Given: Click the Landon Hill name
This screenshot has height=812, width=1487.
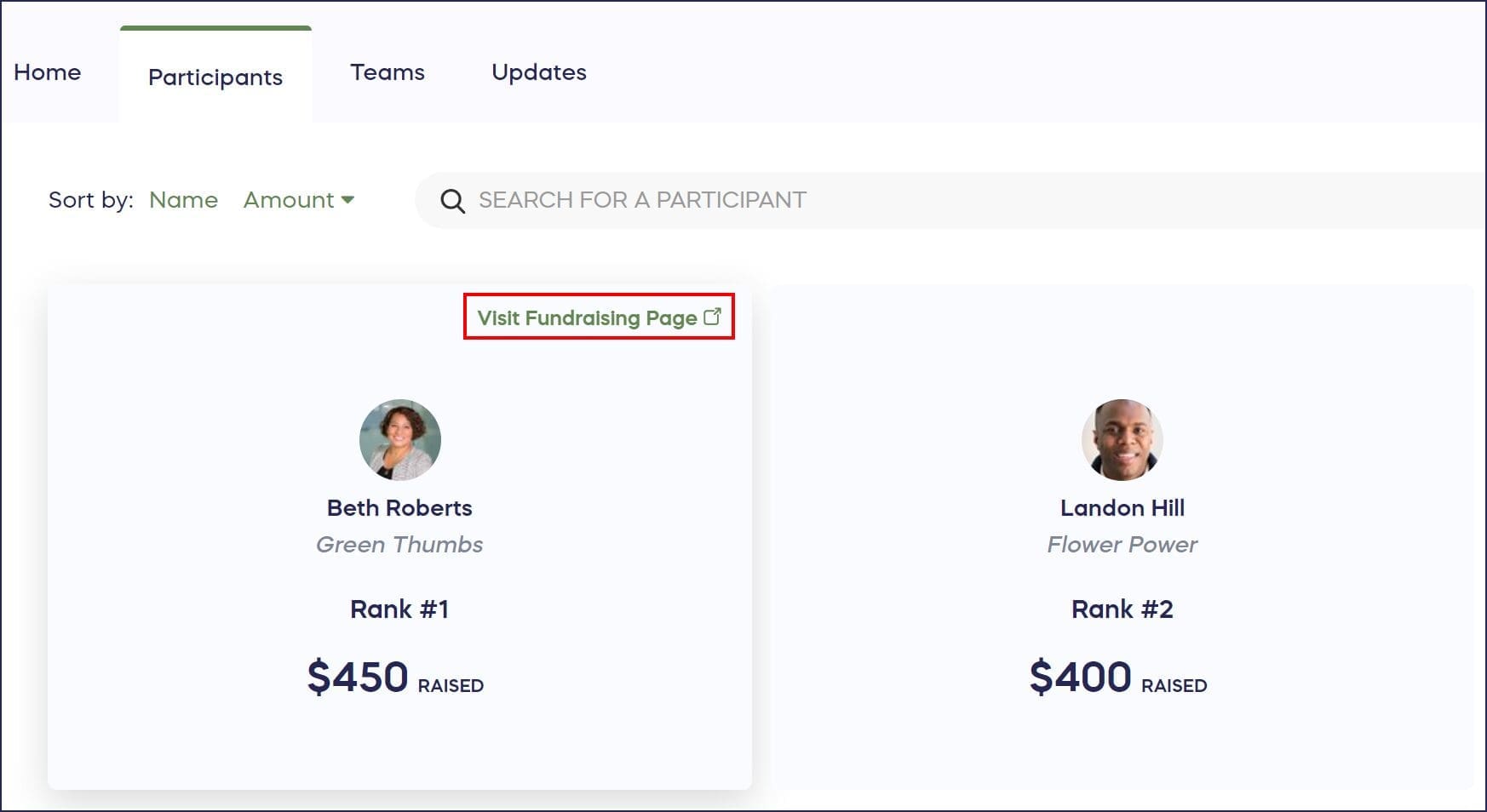Looking at the screenshot, I should [x=1122, y=508].
